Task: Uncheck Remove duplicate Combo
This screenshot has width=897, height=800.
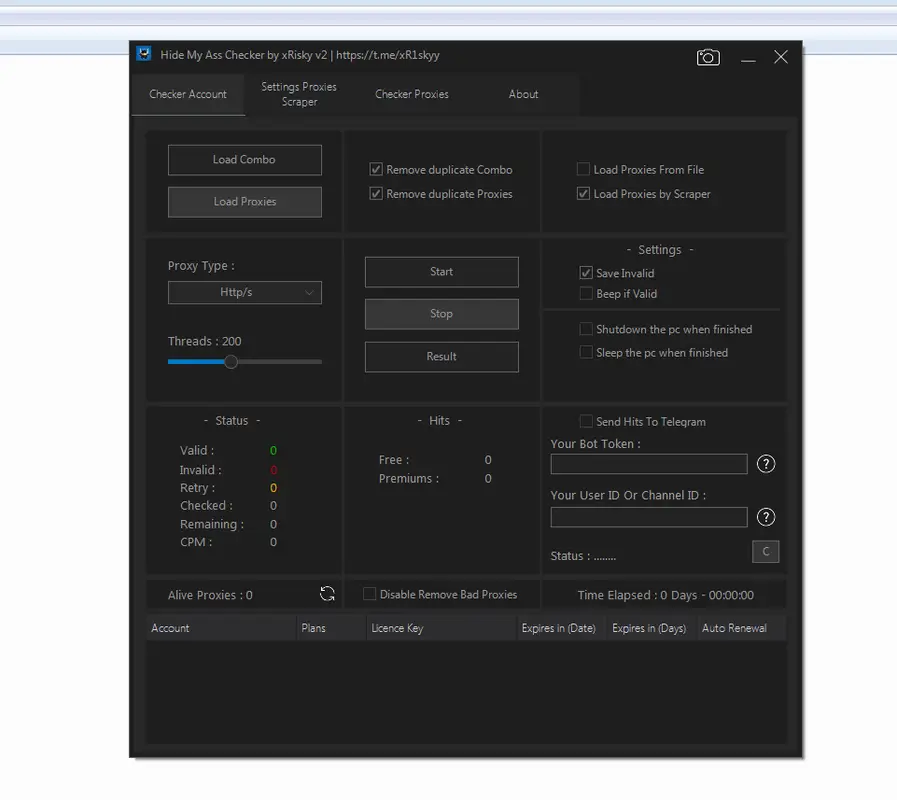Action: (x=376, y=170)
